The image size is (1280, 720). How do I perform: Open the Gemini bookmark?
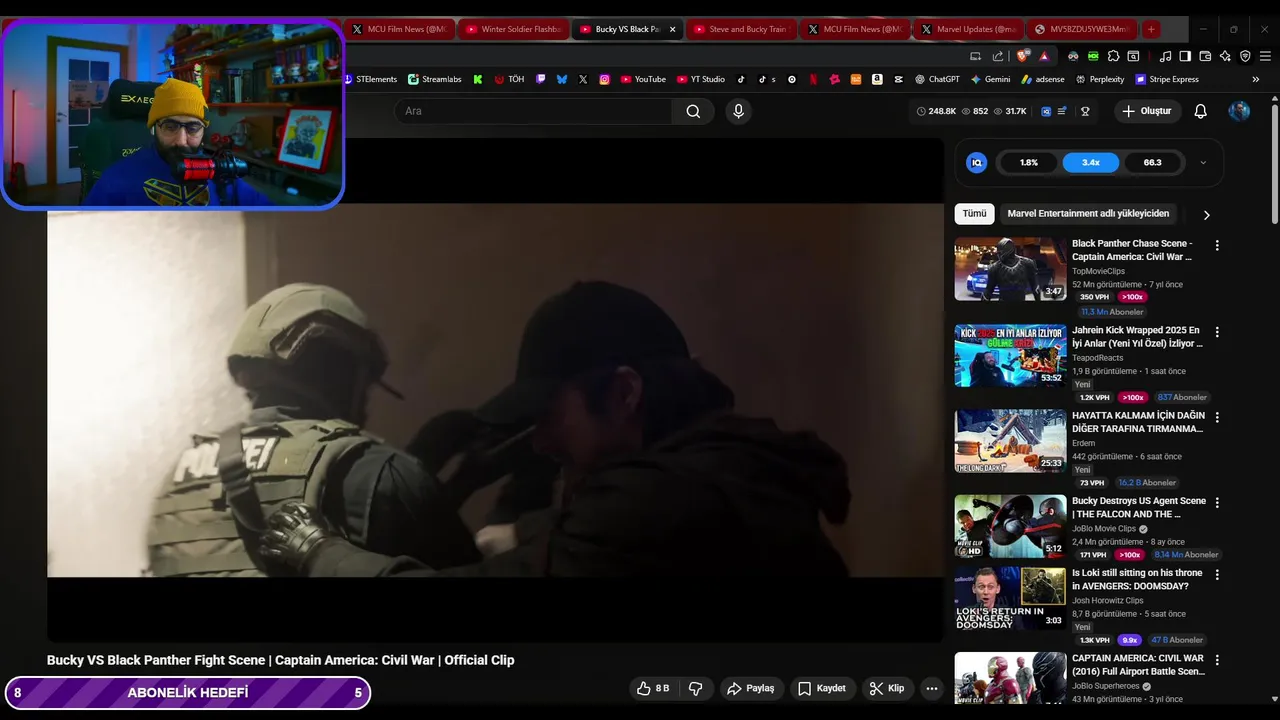click(990, 79)
